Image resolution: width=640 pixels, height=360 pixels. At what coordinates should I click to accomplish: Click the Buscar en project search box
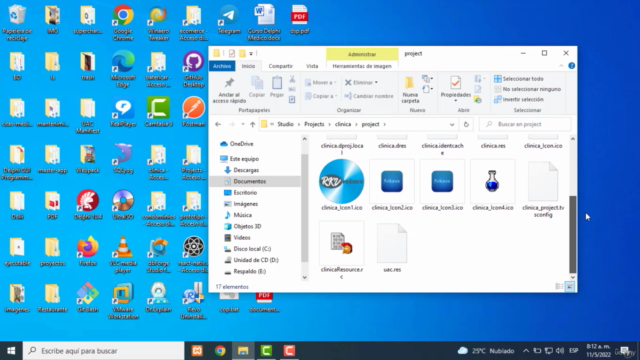525,124
